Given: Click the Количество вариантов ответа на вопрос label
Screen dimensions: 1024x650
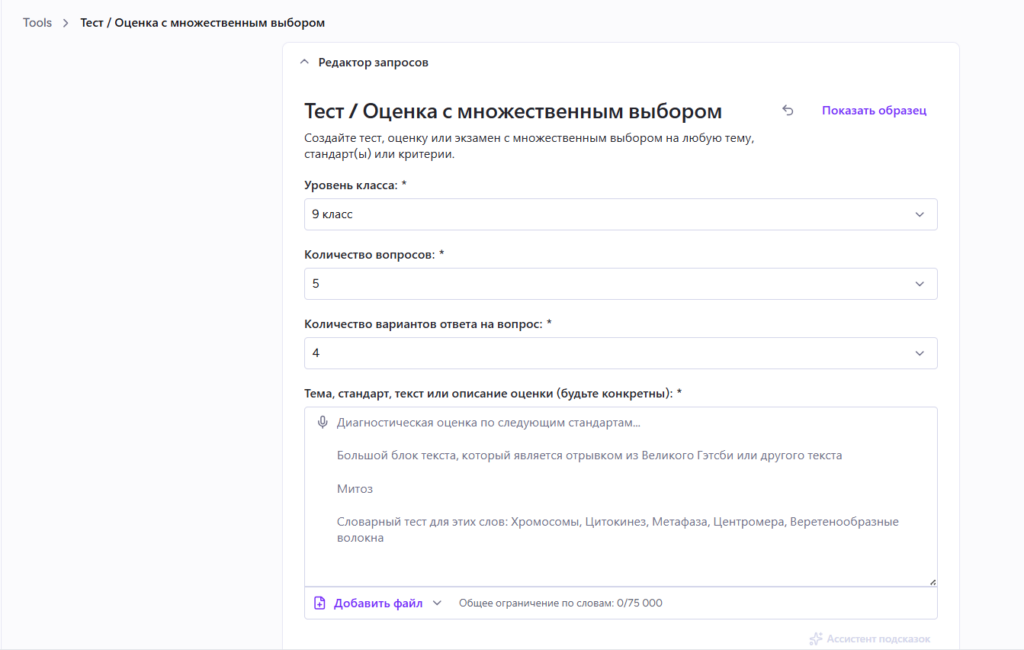Looking at the screenshot, I should 428,323.
